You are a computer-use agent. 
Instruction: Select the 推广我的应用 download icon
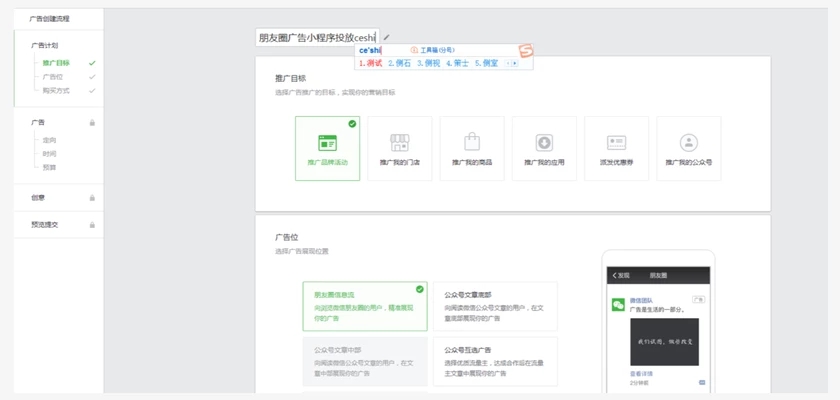click(544, 143)
